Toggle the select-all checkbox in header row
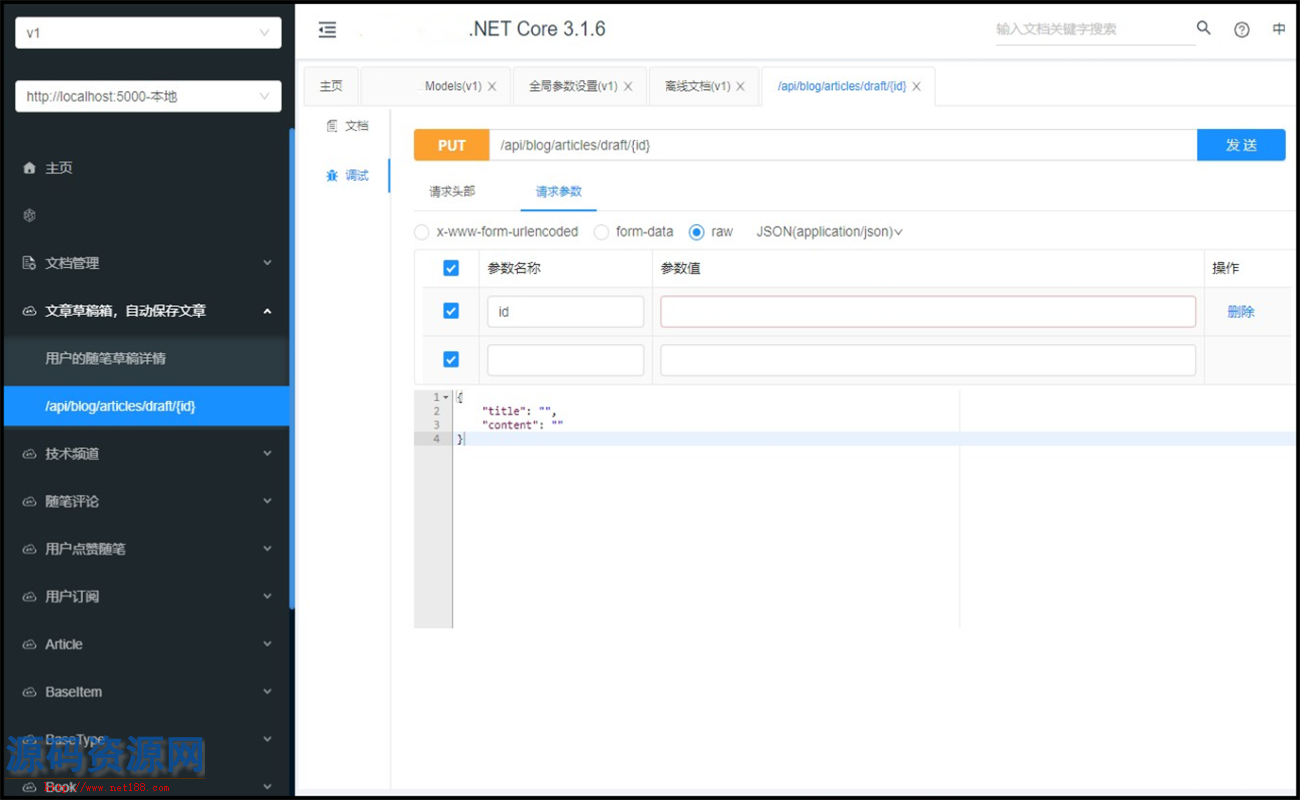 click(451, 268)
